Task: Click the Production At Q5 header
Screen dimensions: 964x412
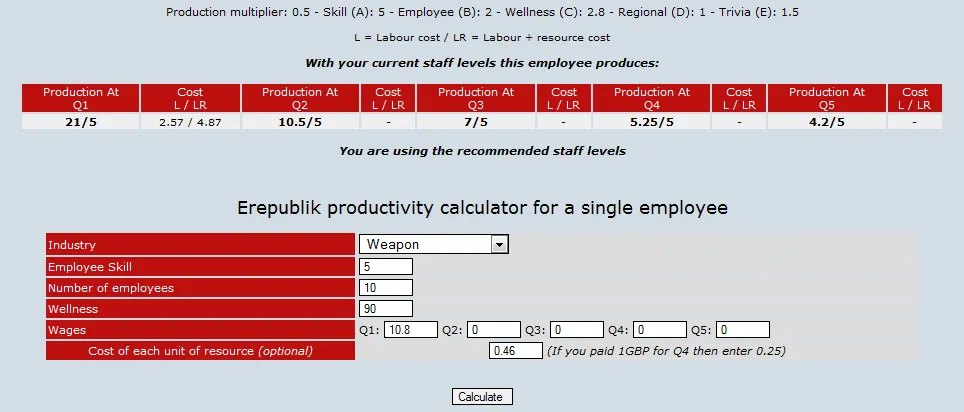Action: pyautogui.click(x=827, y=98)
